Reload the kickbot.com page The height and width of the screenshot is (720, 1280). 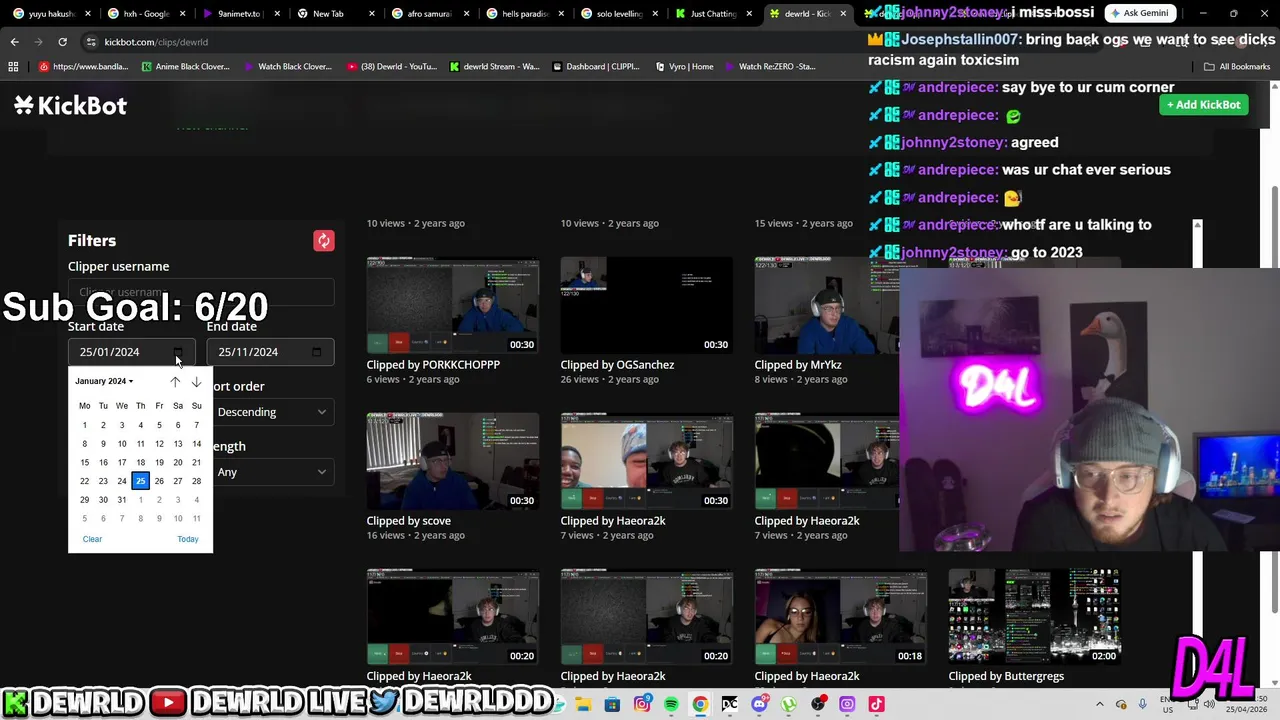62,42
